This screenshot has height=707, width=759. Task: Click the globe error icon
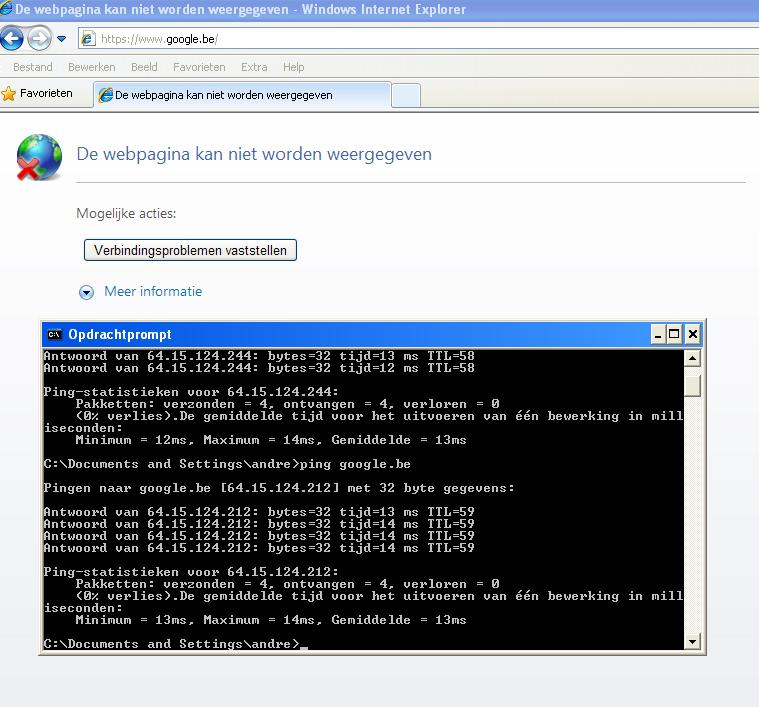point(39,157)
